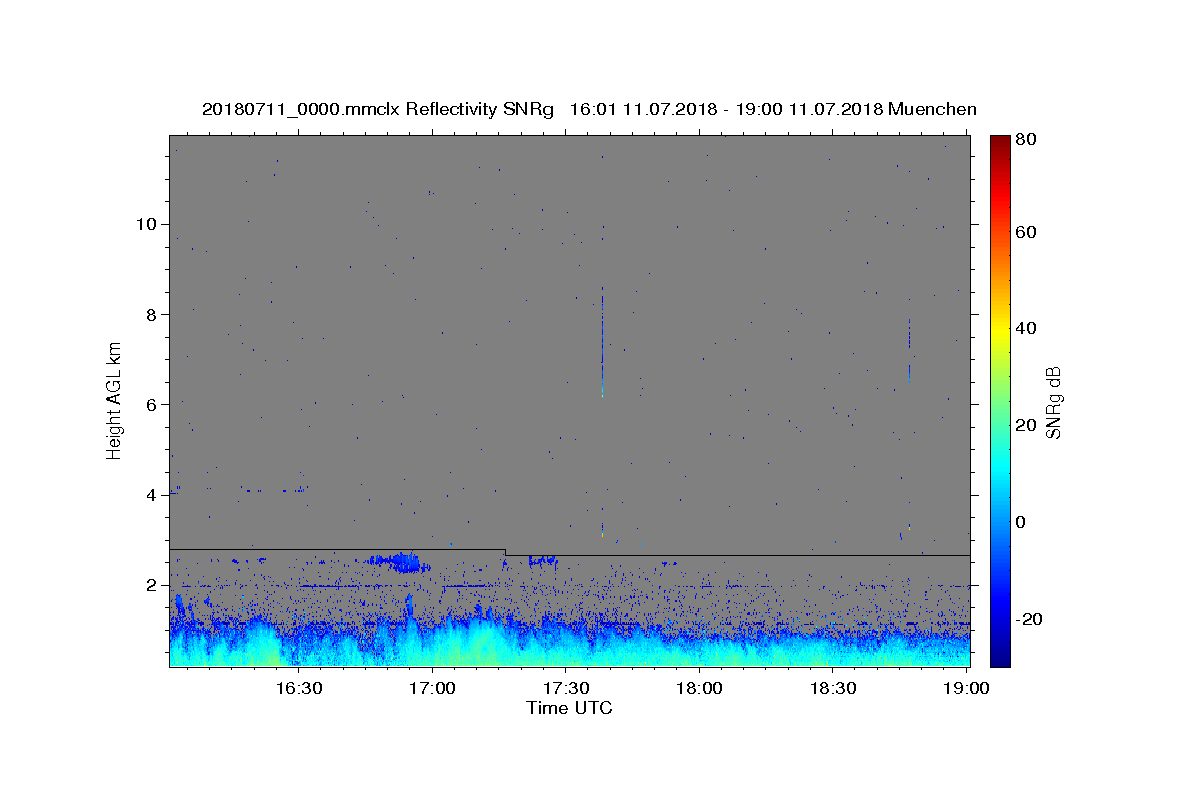The height and width of the screenshot is (800, 1200).
Task: Click the height axis label 8
Action: [153, 314]
